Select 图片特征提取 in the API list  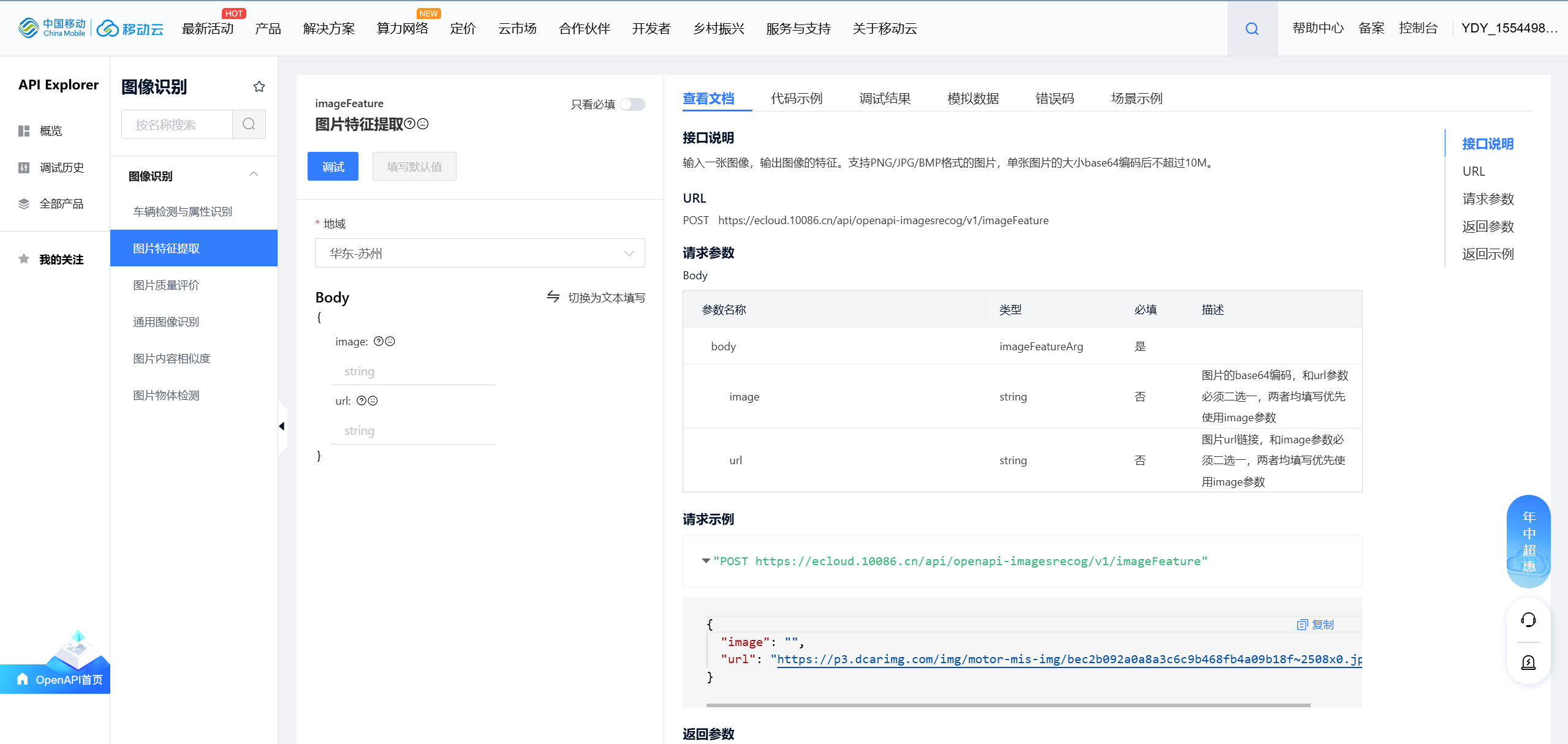[x=194, y=248]
